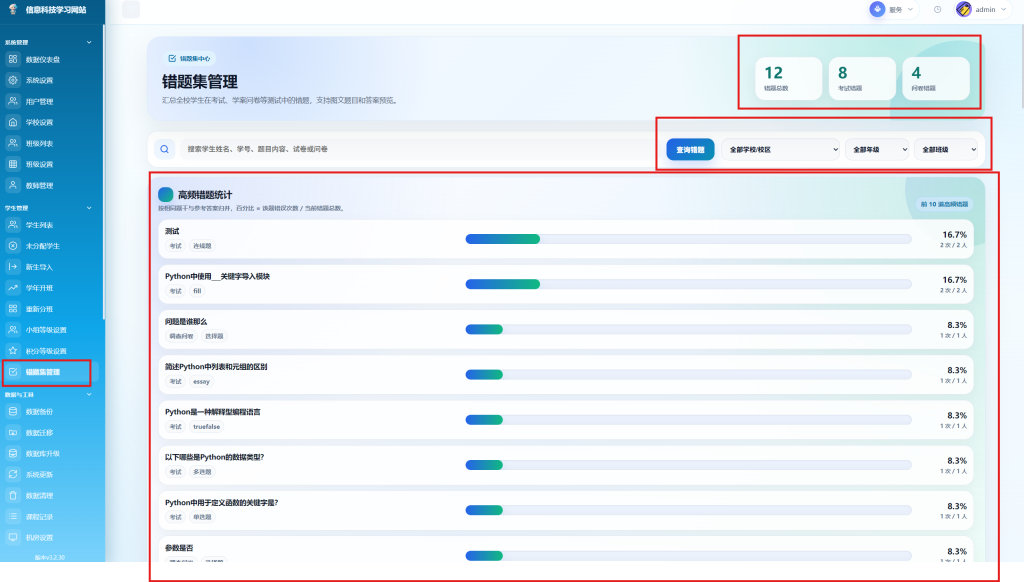
Task: Open 数据清理 with the trash icon
Action: [13, 495]
